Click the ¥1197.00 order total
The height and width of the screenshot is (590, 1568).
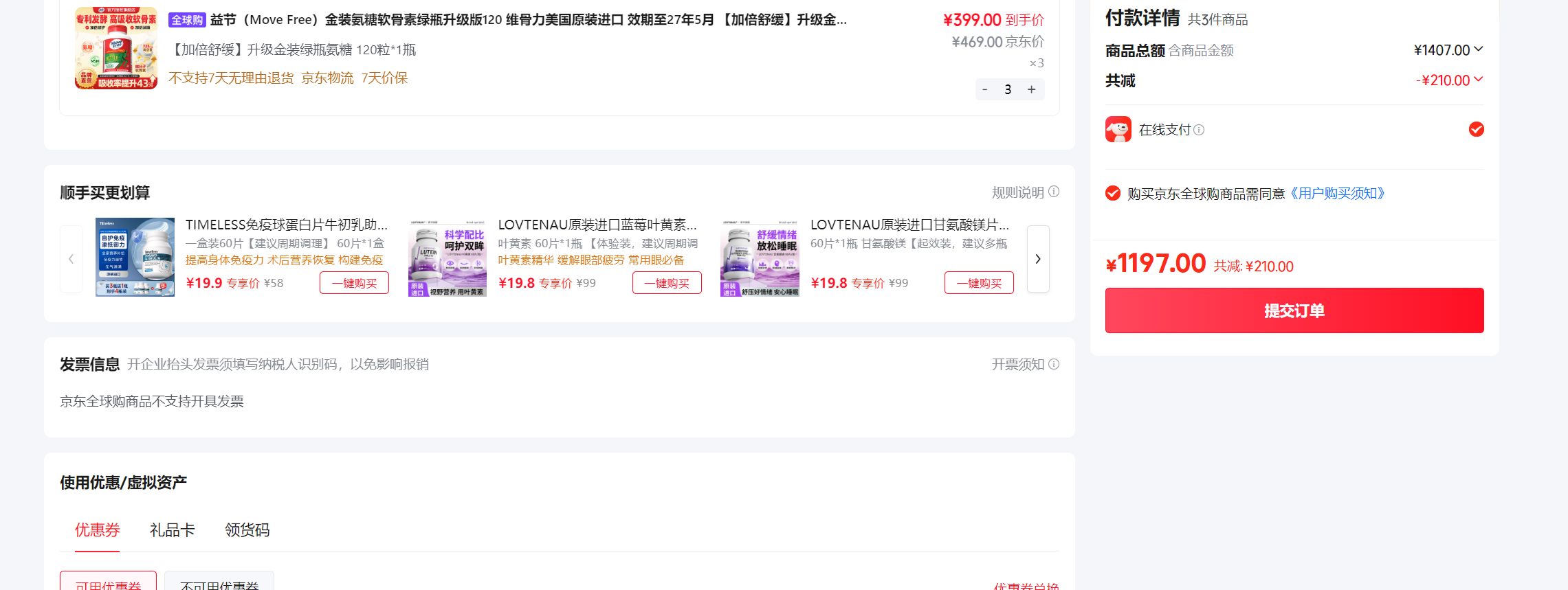click(x=1156, y=264)
